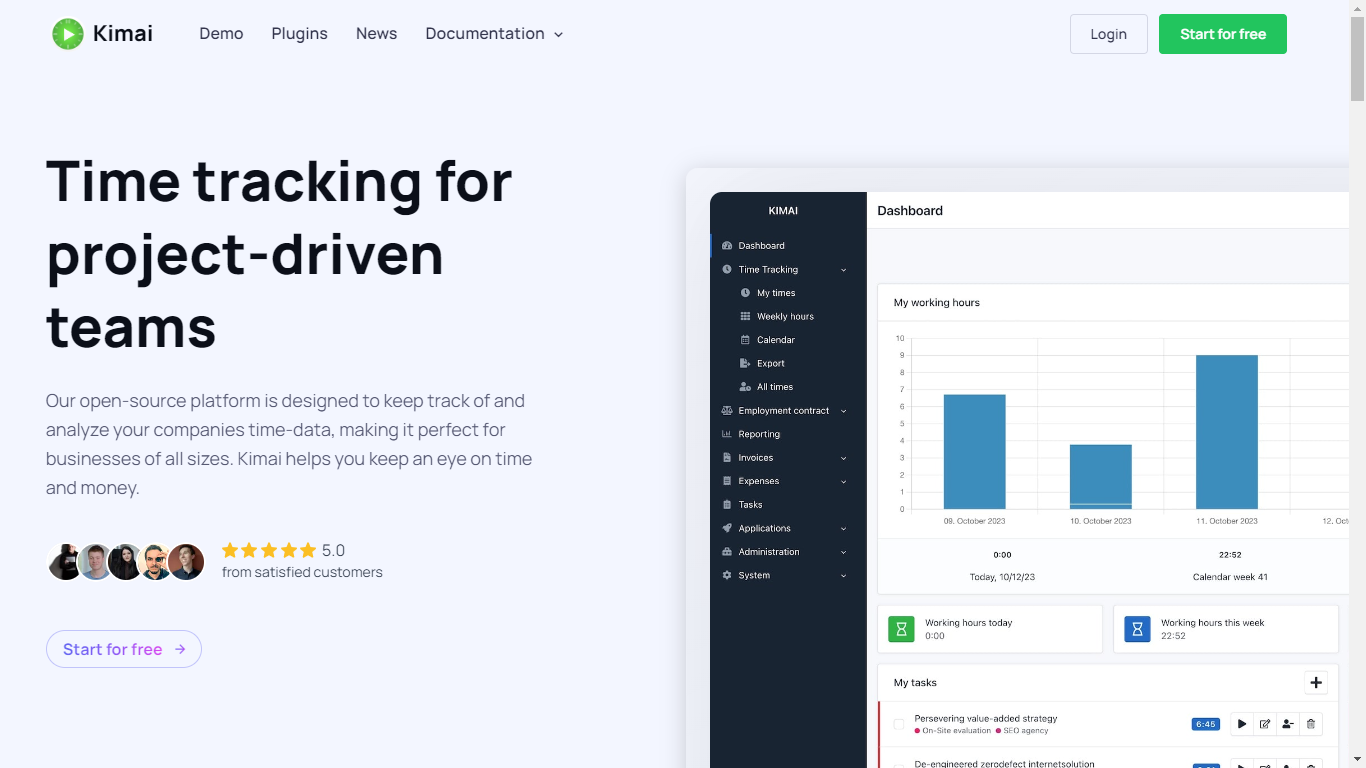Click the Expenses receipt icon
Screen dimensions: 1366x768
coord(727,481)
